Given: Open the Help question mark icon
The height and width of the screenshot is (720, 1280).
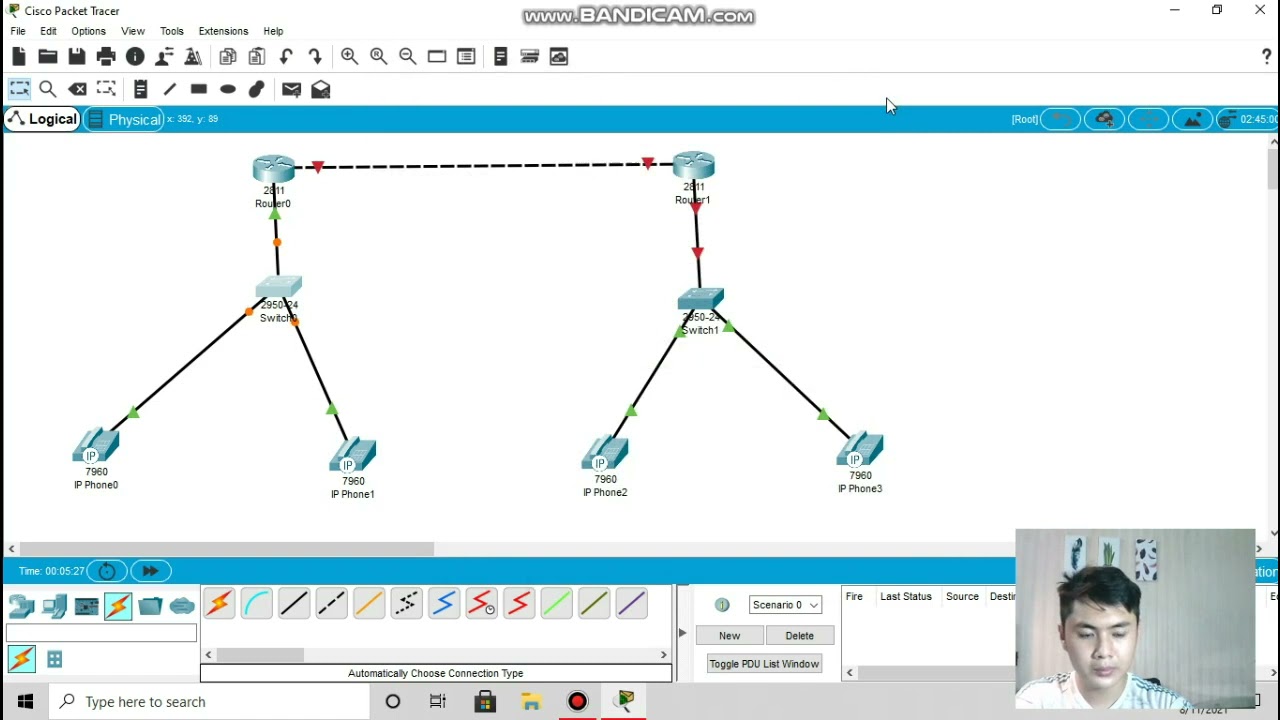Looking at the screenshot, I should coord(1266,57).
